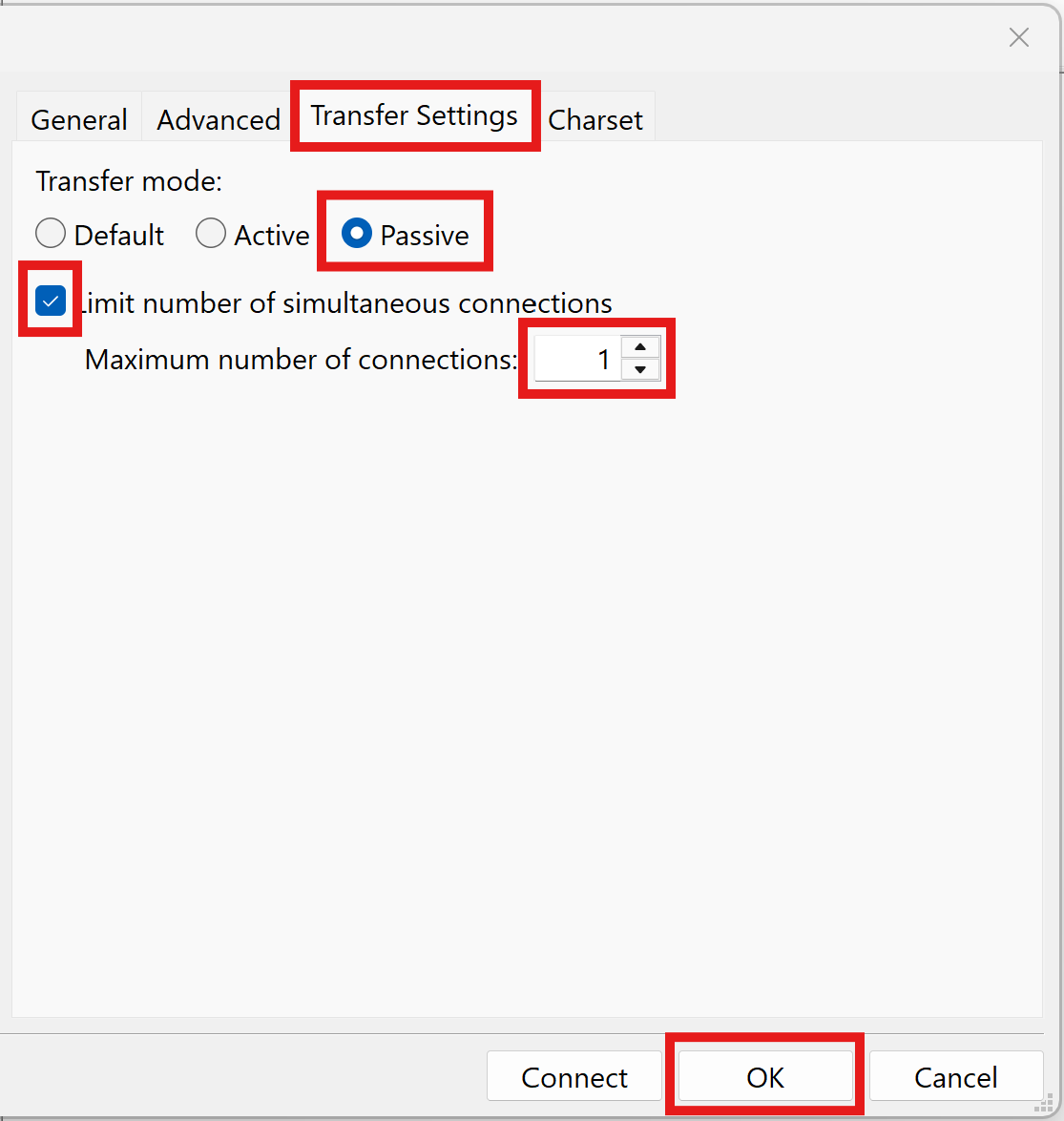Decrease maximum connections with down arrow

(640, 370)
